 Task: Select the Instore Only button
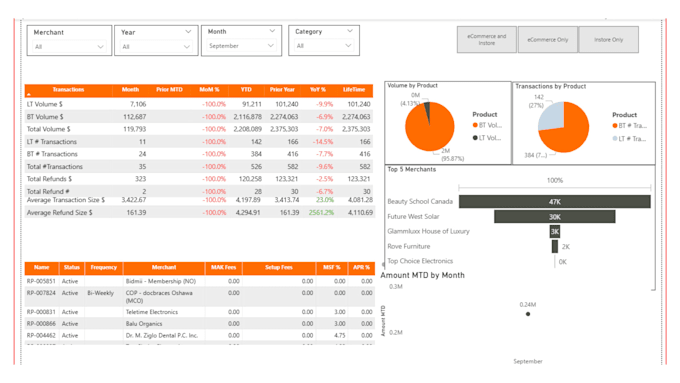608,39
